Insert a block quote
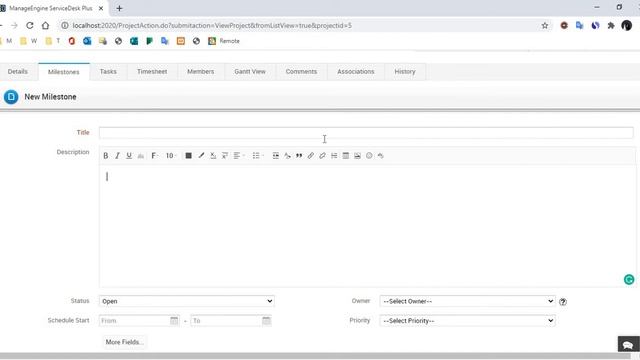640x360 pixels. [x=299, y=156]
